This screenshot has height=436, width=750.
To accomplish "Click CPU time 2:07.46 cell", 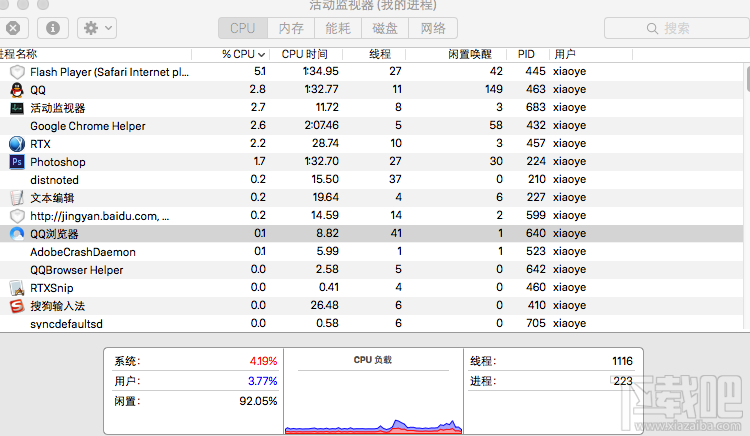I will (321, 125).
